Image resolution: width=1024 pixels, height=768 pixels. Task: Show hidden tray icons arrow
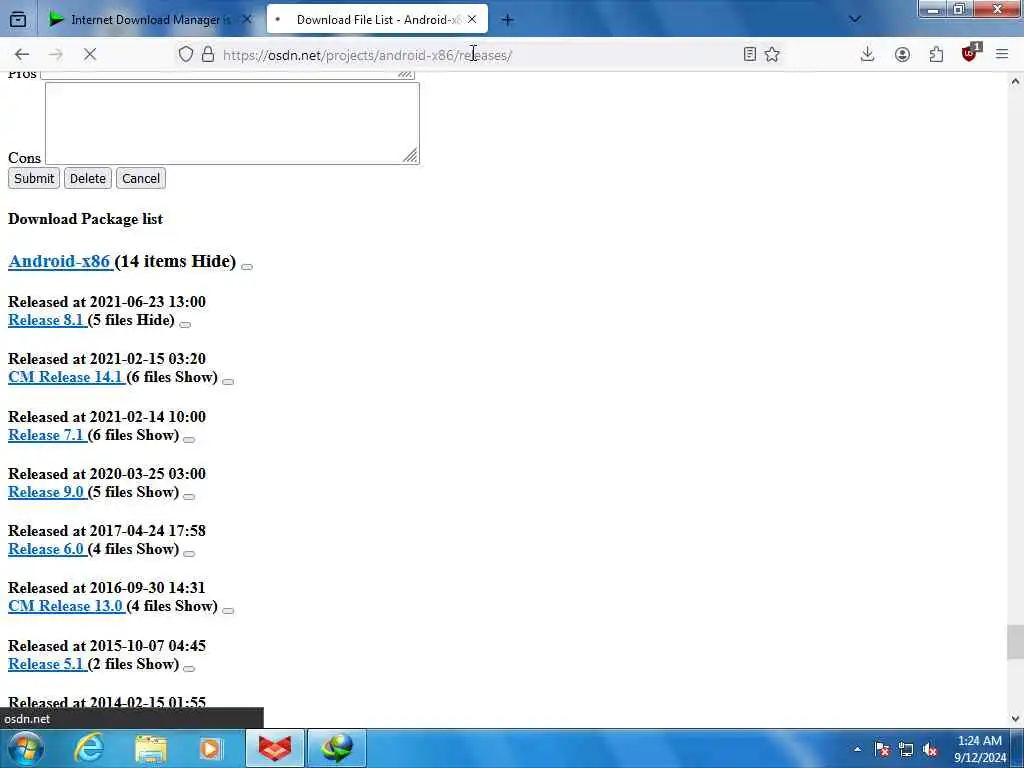click(x=857, y=749)
